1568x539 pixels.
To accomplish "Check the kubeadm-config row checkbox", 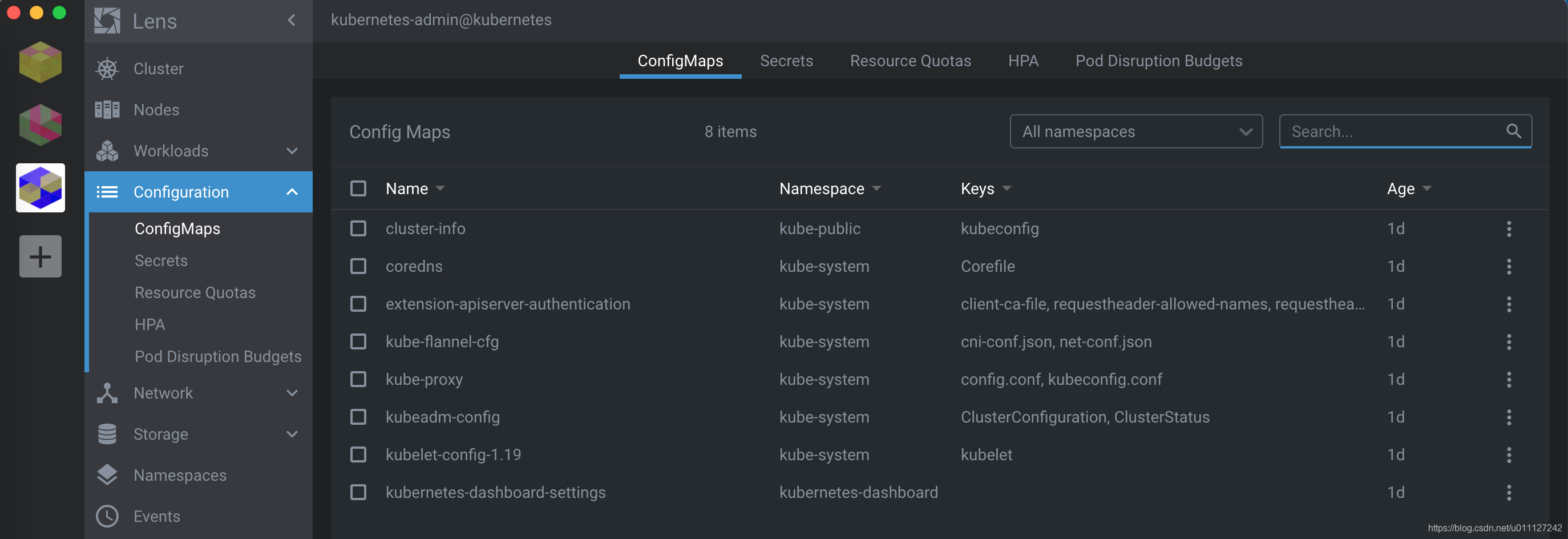I will tap(358, 417).
